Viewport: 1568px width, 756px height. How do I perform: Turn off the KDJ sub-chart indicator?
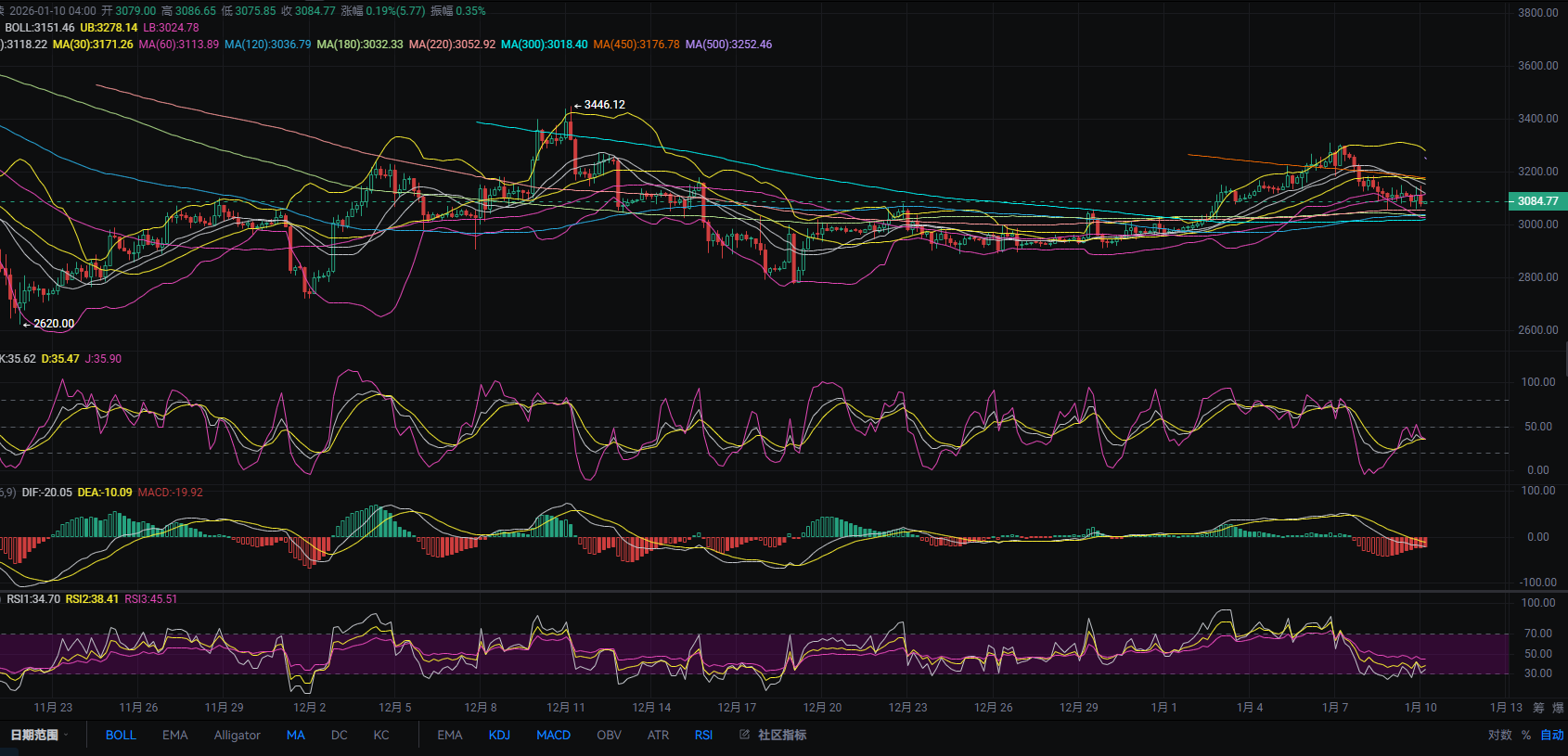point(499,735)
